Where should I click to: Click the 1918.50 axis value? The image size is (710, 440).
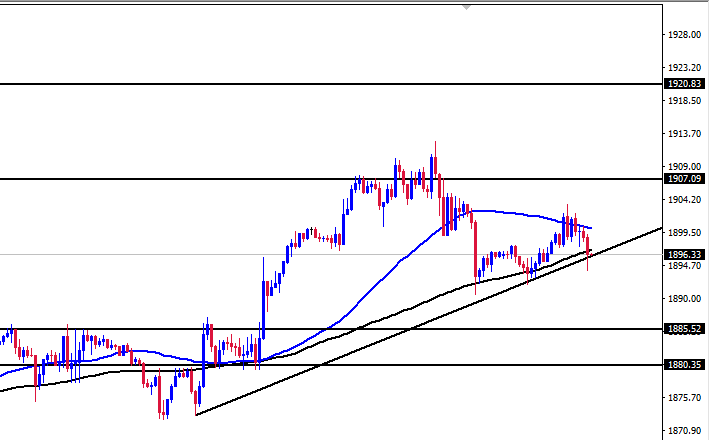click(685, 100)
